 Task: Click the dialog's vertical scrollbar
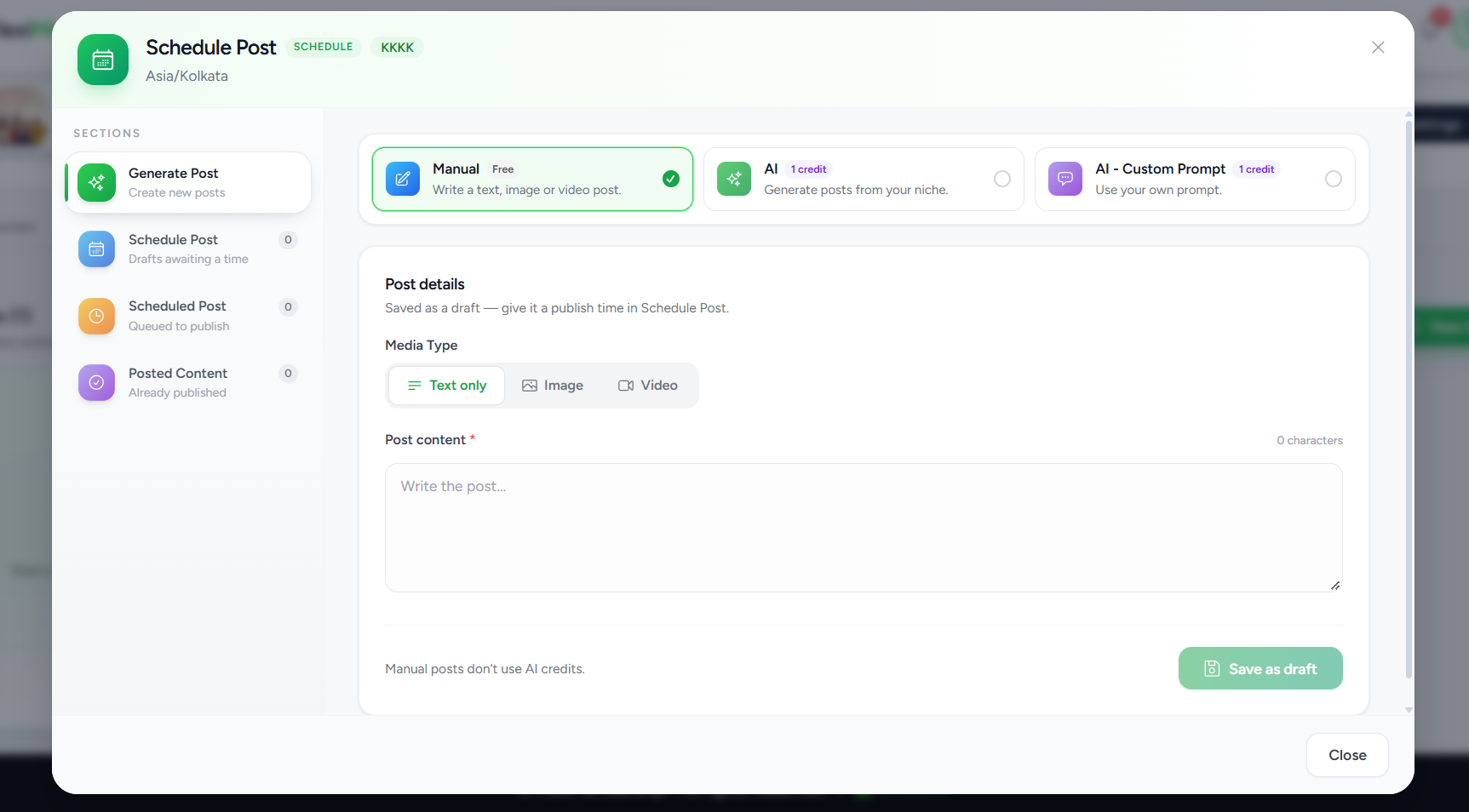(x=1409, y=400)
